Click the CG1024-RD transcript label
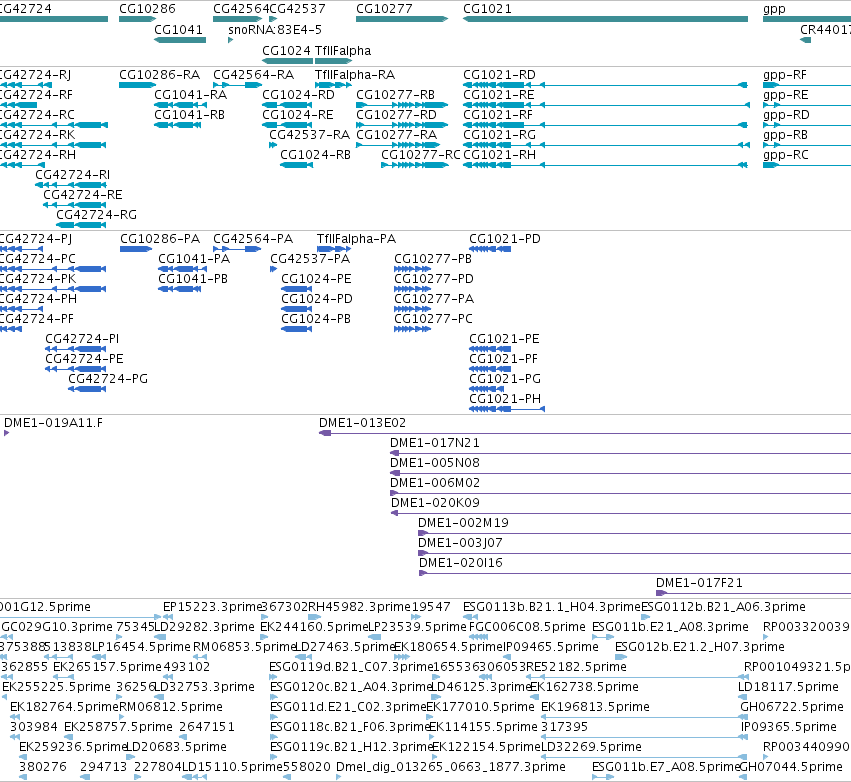851x782 pixels. (x=298, y=94)
